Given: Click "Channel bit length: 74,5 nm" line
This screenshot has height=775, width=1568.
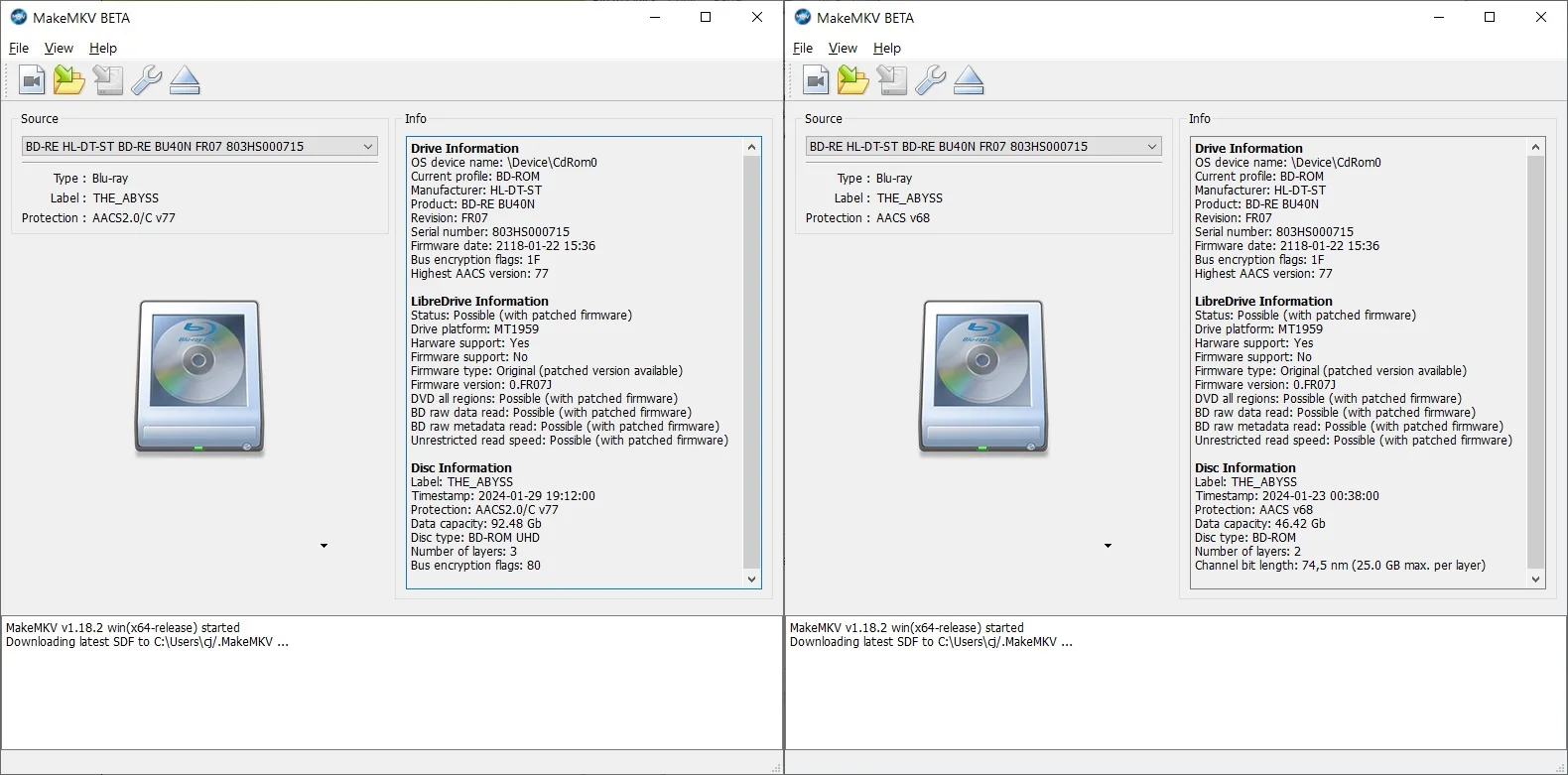Looking at the screenshot, I should tap(1341, 566).
